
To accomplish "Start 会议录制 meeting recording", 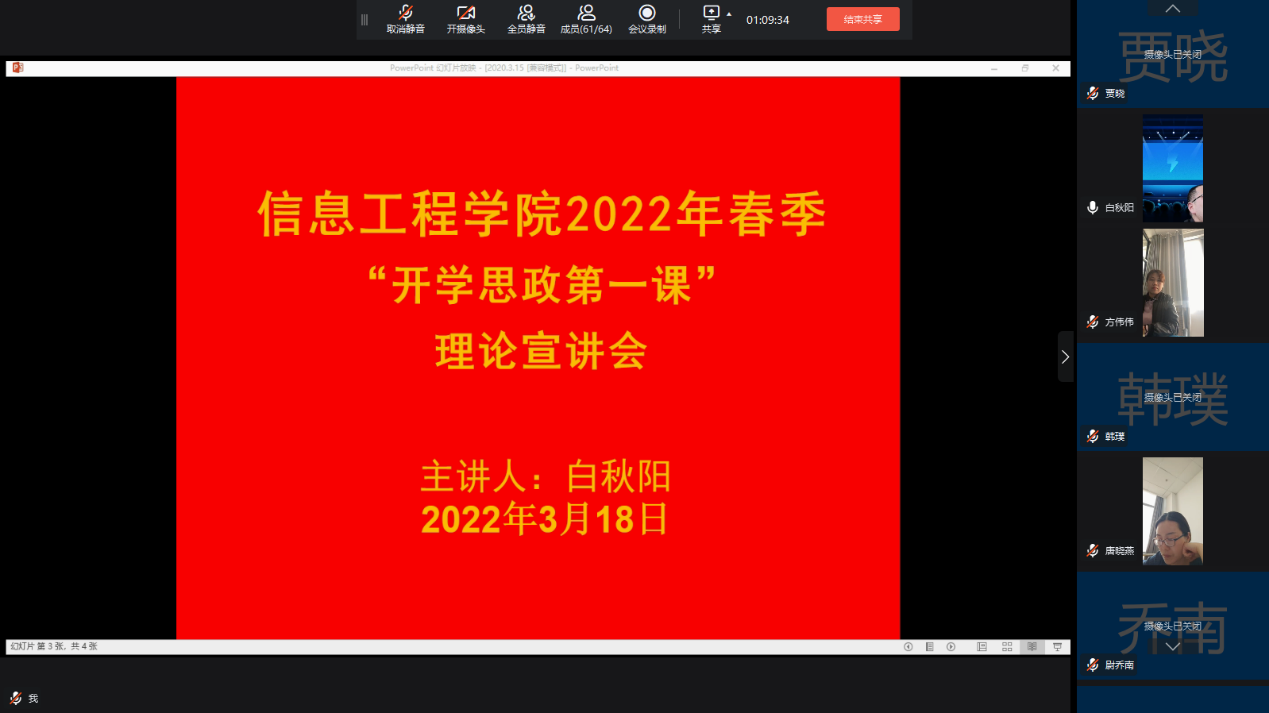I will (647, 18).
